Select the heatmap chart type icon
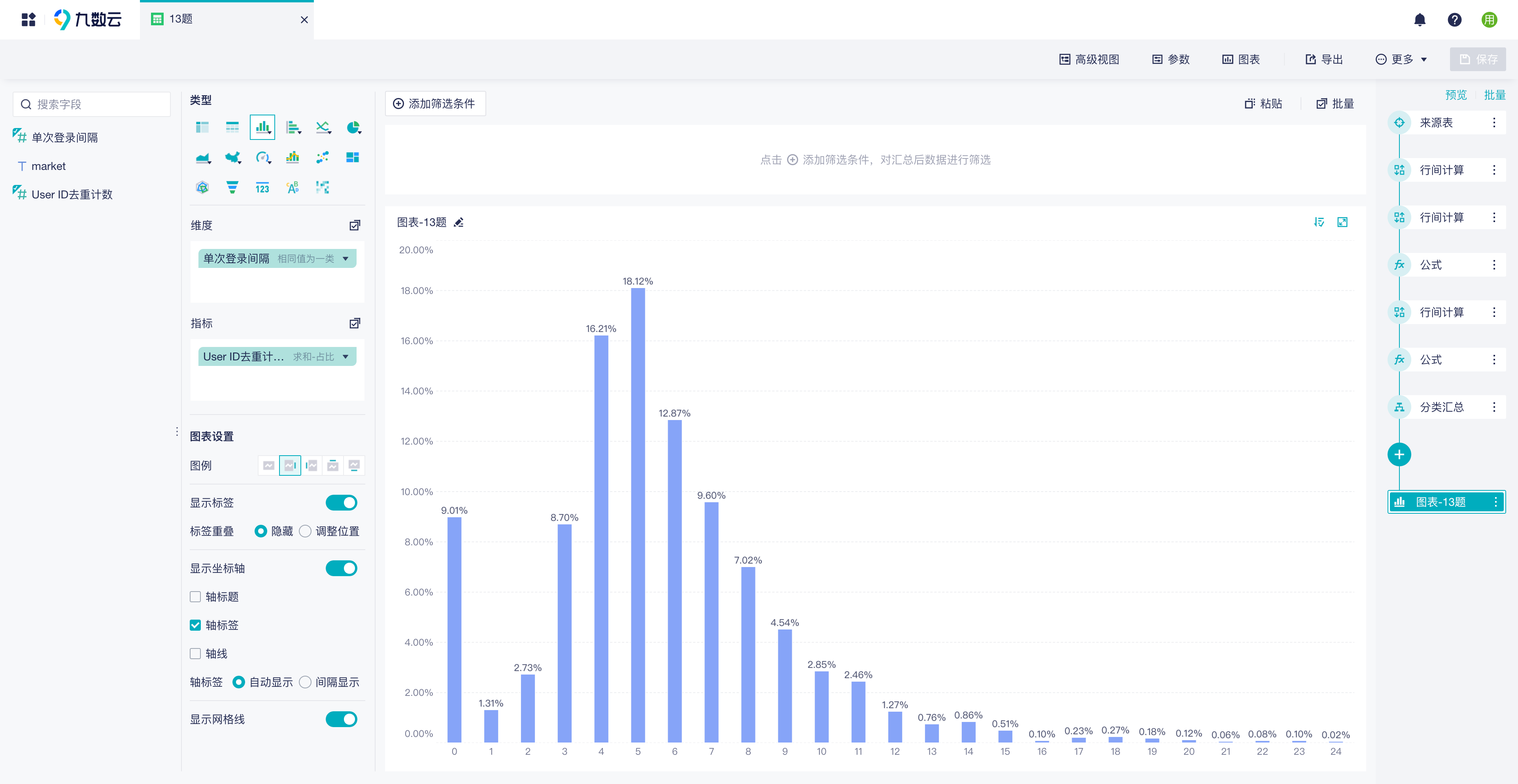The height and width of the screenshot is (784, 1518). (322, 187)
